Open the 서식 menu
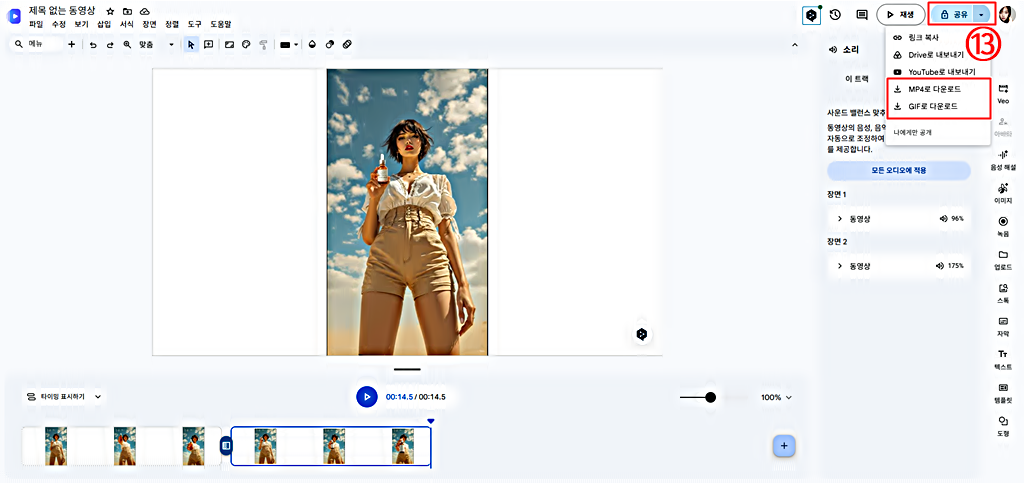Image resolution: width=1024 pixels, height=483 pixels. (127, 24)
